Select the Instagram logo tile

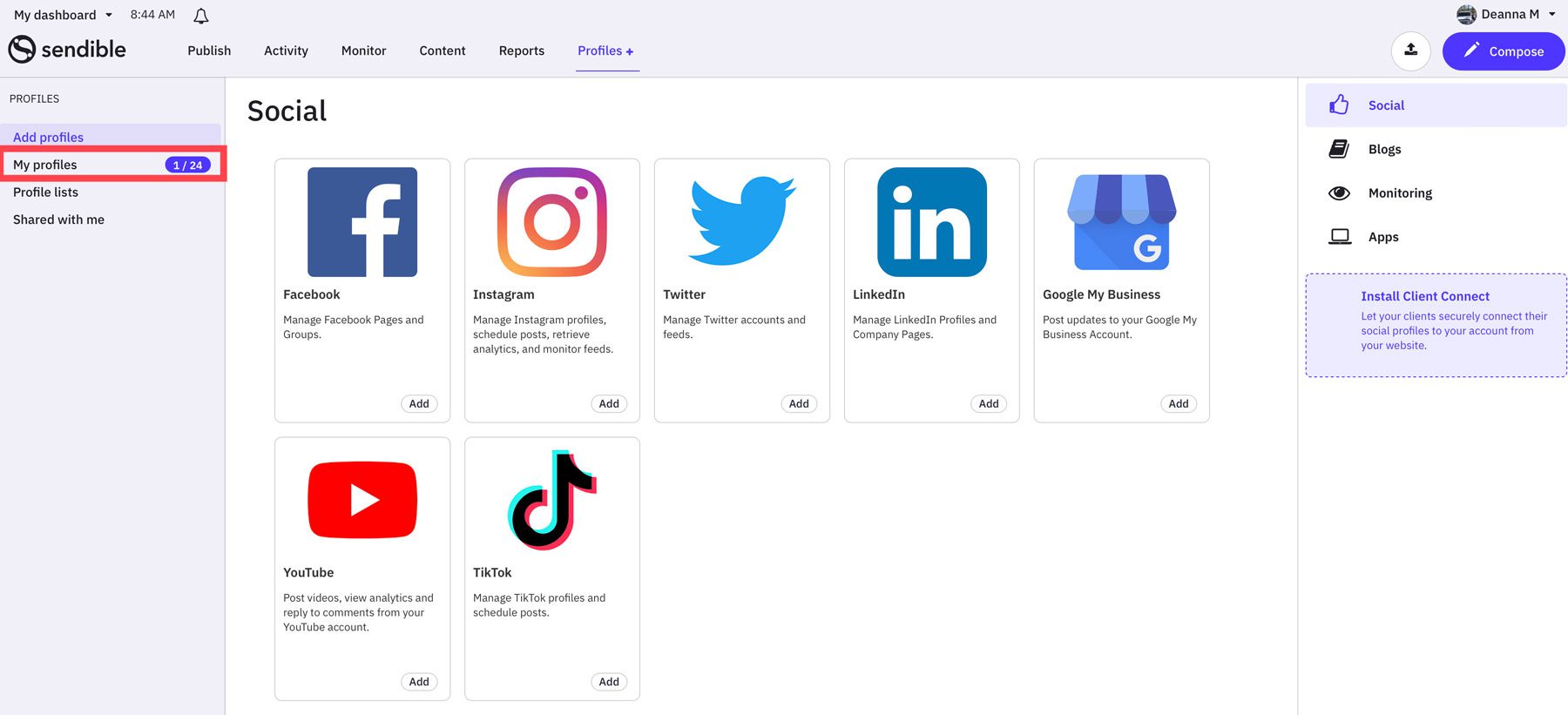tap(551, 222)
